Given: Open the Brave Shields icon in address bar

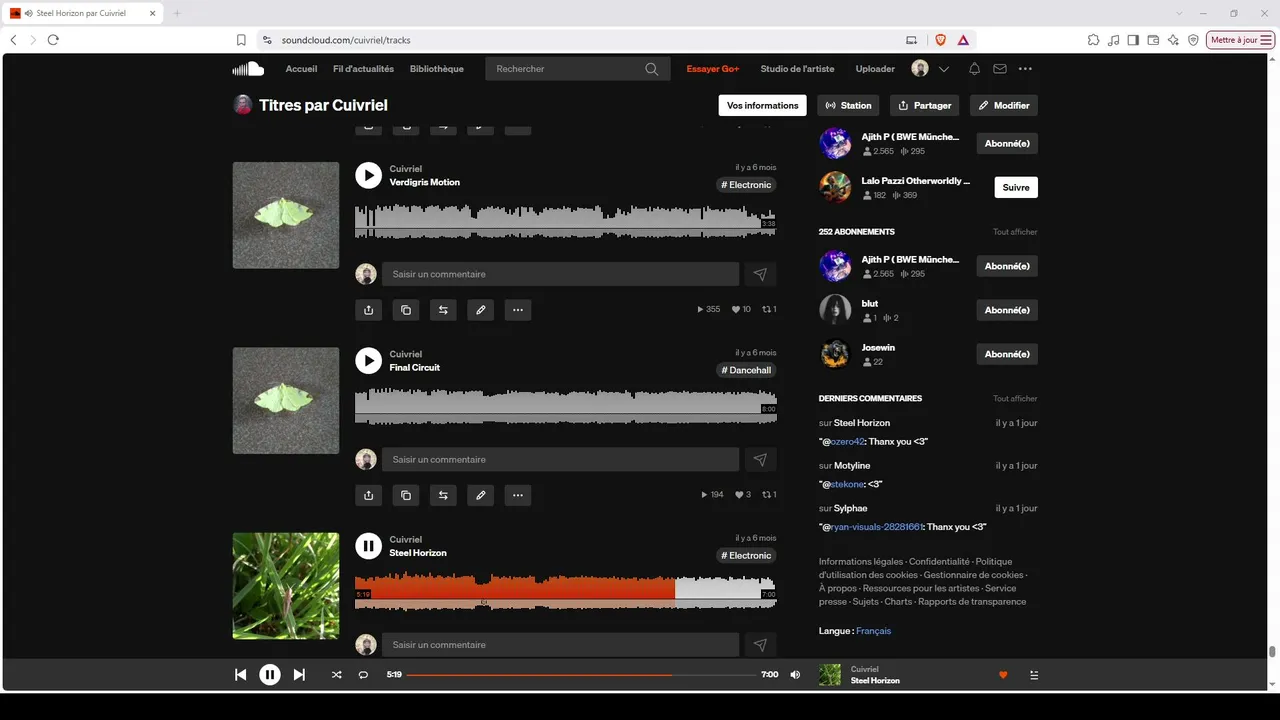Looking at the screenshot, I should point(940,40).
